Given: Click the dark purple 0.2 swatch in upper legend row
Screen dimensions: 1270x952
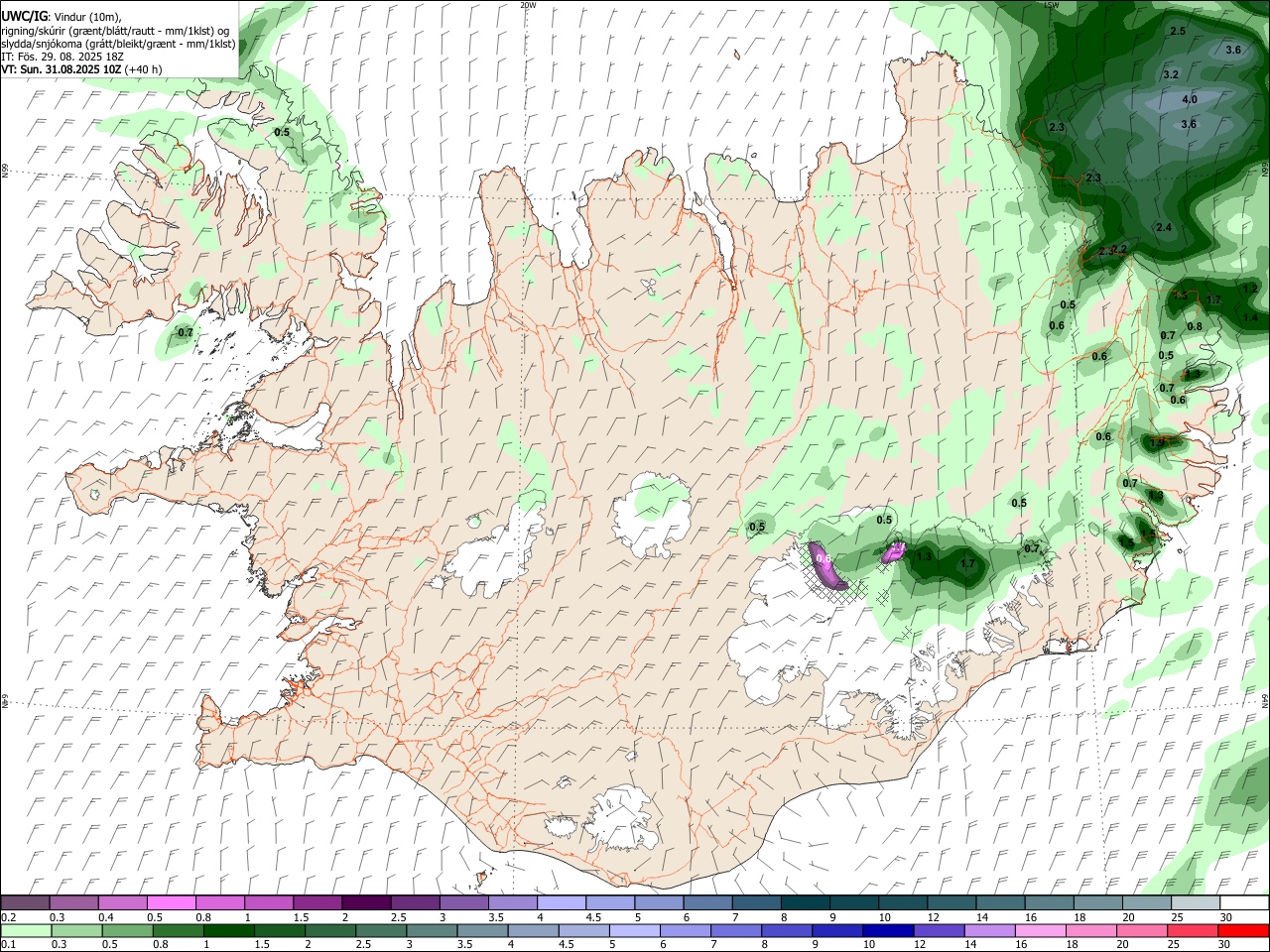Looking at the screenshot, I should click(25, 903).
